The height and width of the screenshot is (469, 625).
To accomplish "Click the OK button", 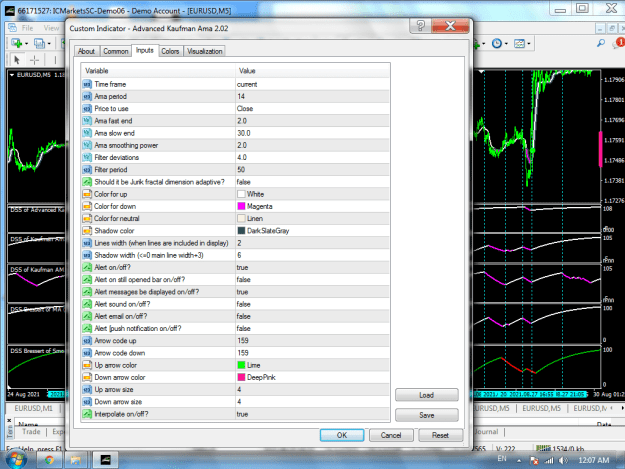I will 342,435.
